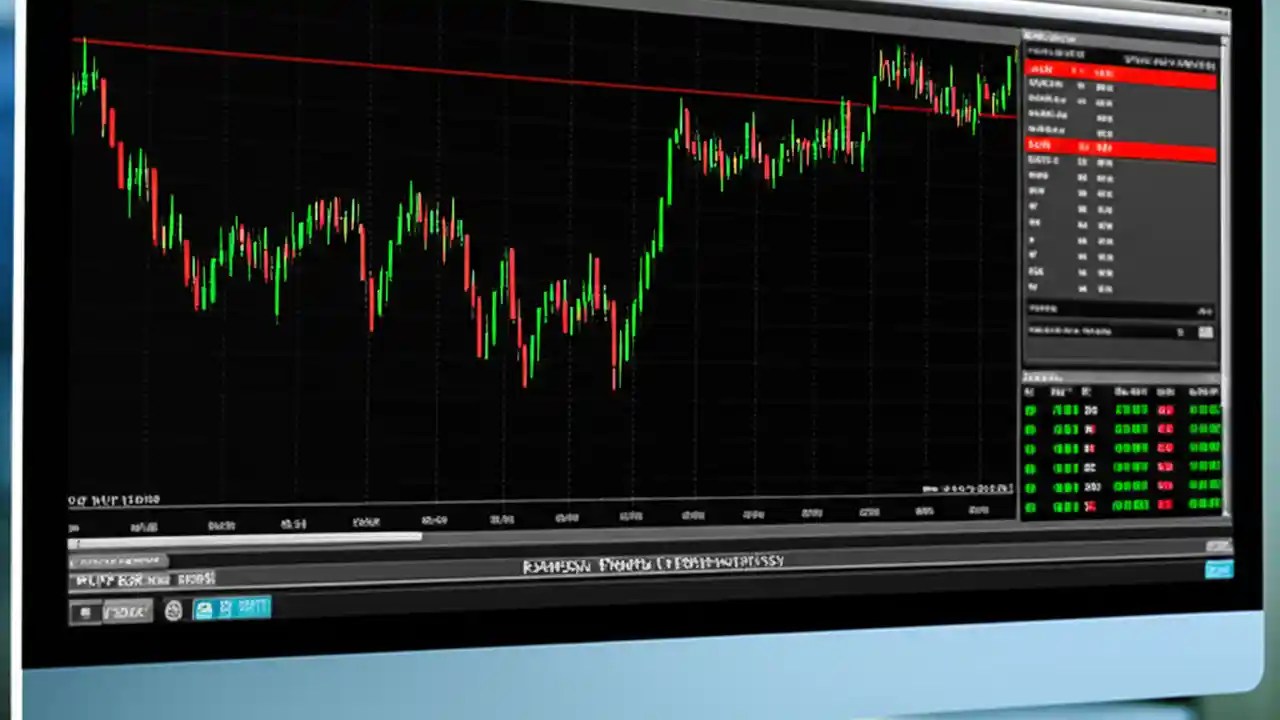Open the clock icon on the bottom taskbar

(x=173, y=611)
